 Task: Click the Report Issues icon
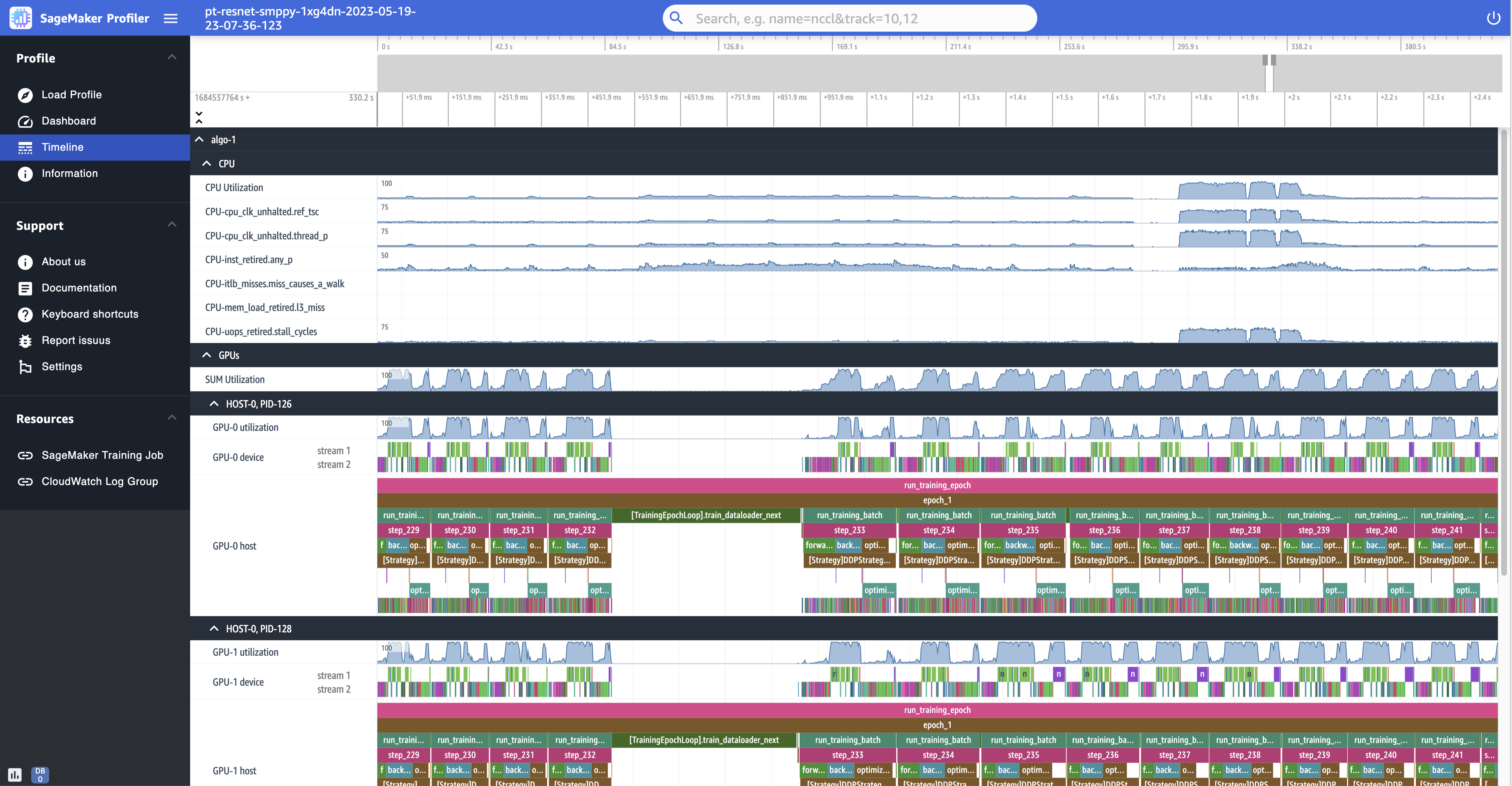[x=24, y=340]
